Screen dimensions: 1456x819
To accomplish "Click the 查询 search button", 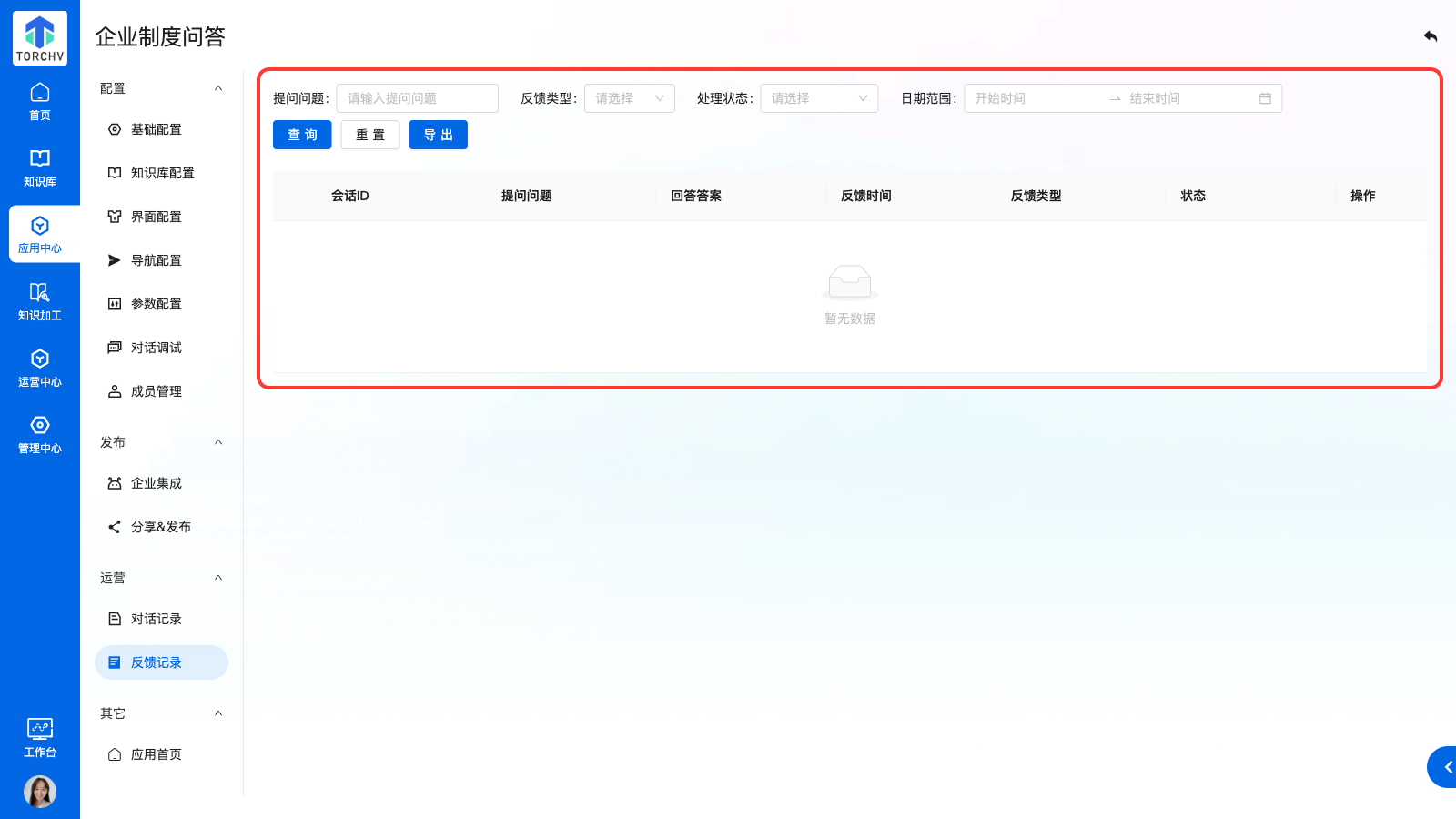I will [x=302, y=135].
